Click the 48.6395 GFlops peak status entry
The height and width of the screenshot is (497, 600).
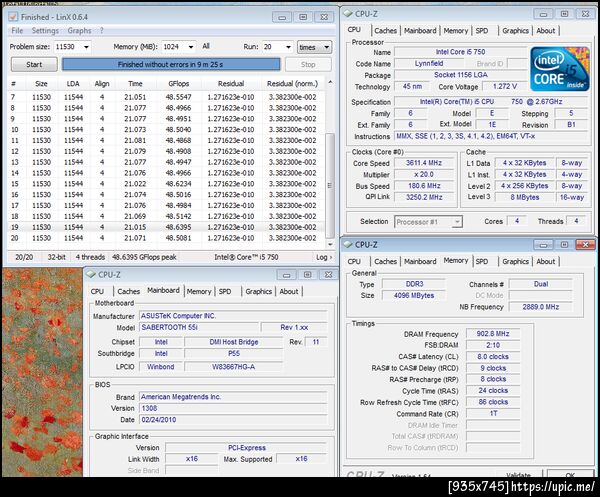click(x=144, y=257)
